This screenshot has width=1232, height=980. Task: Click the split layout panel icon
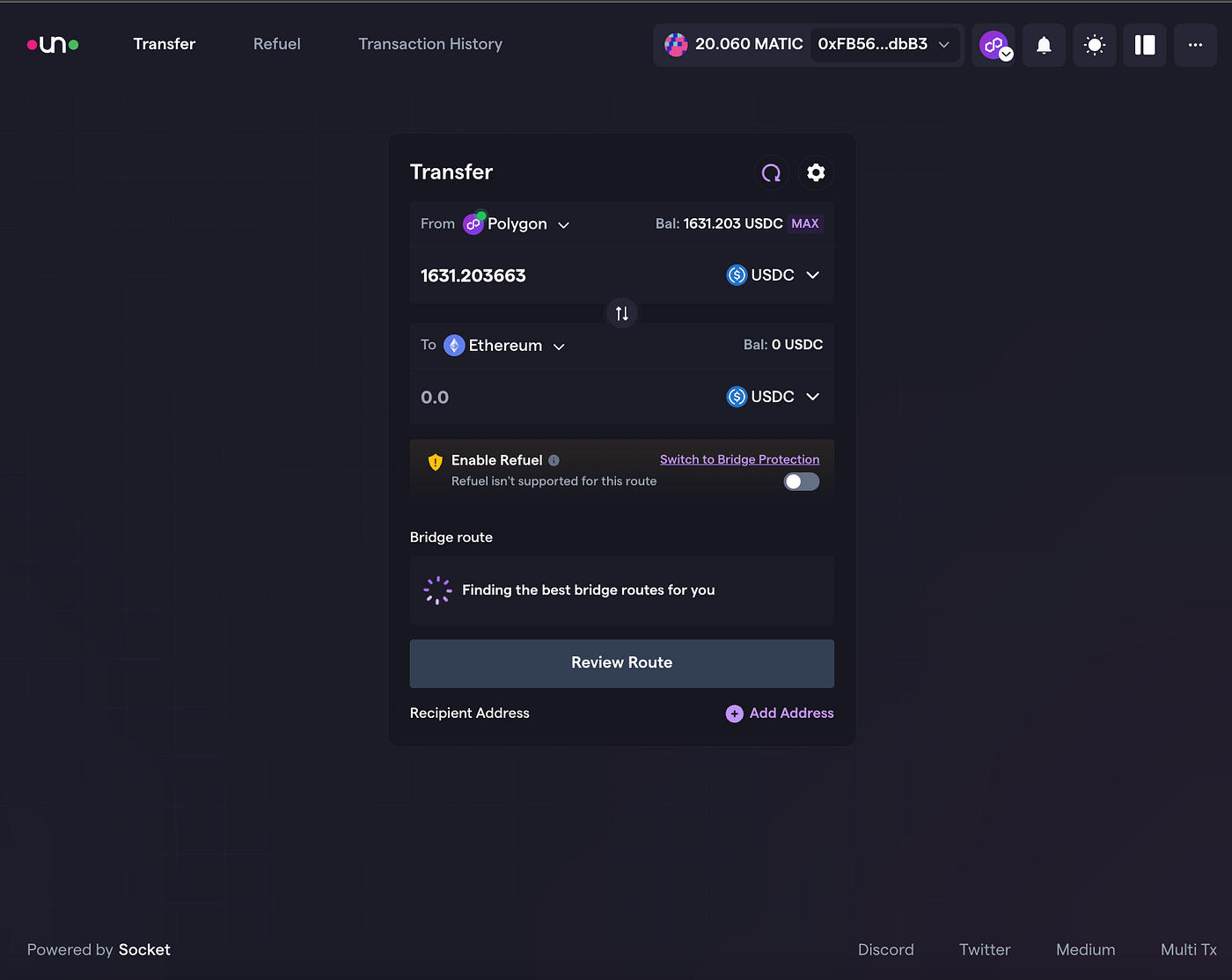pos(1145,45)
